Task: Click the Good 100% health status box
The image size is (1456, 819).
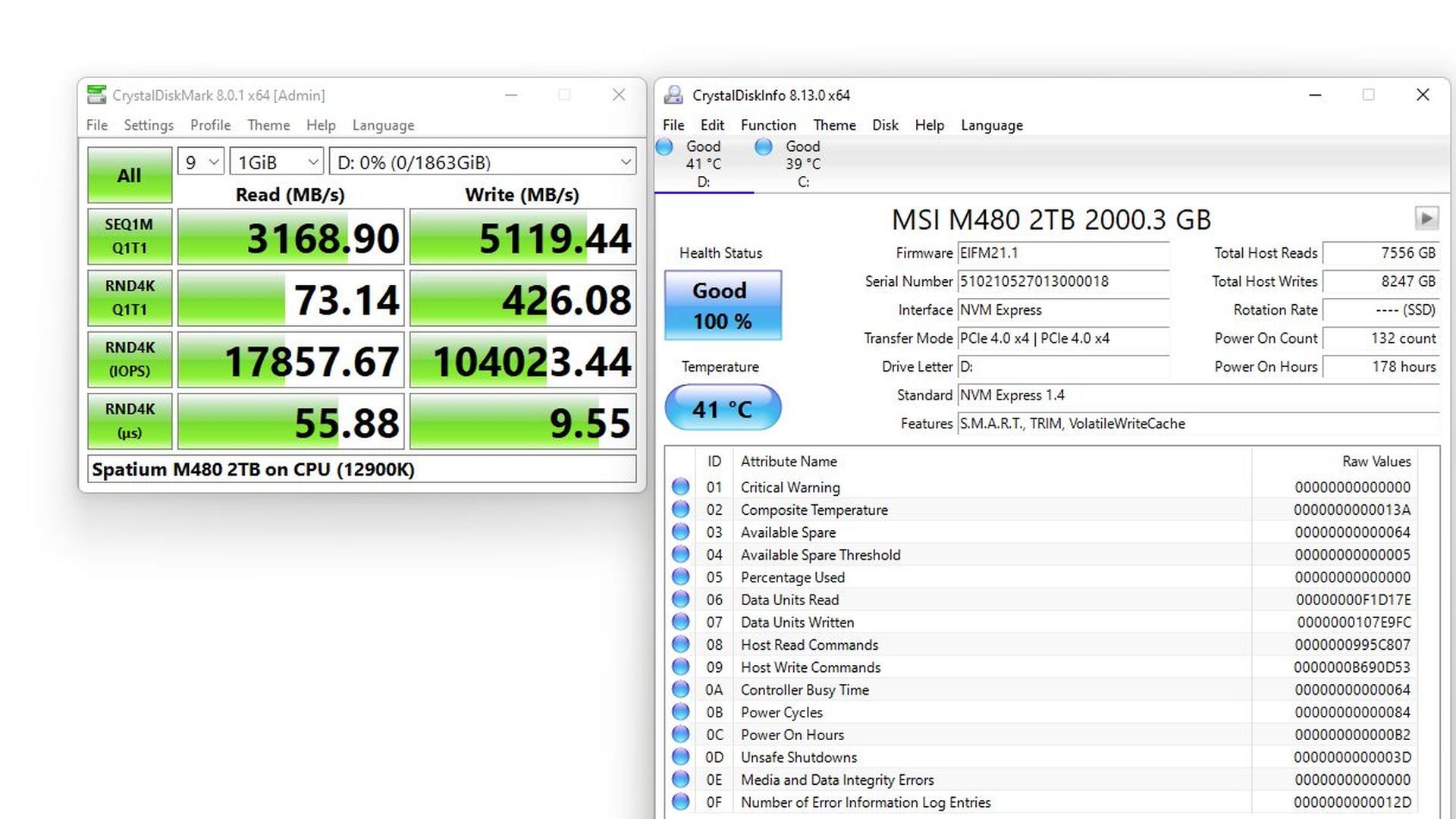Action: pyautogui.click(x=722, y=305)
